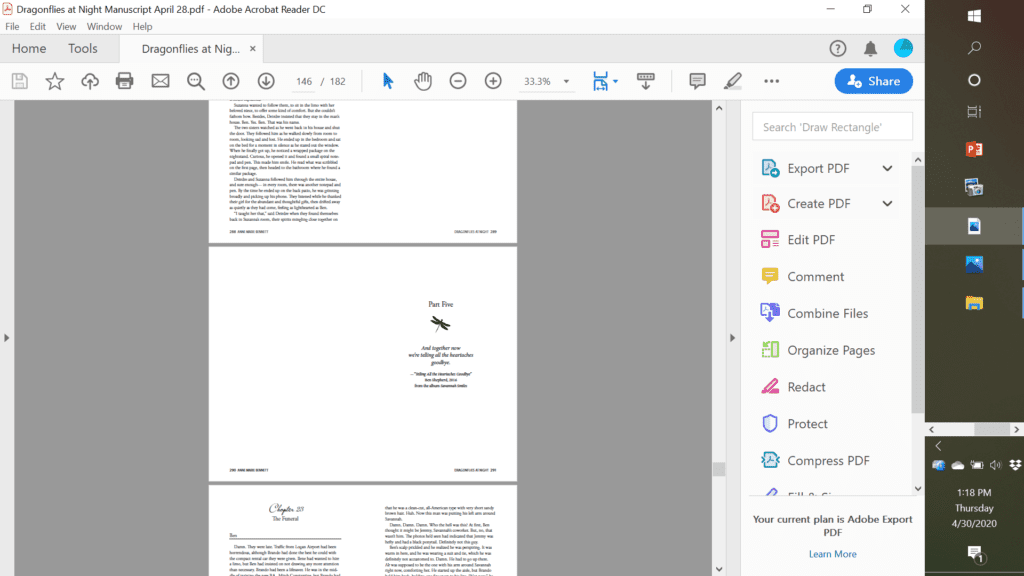Open the notifications bell
The width and height of the screenshot is (1024, 576).
coord(870,48)
